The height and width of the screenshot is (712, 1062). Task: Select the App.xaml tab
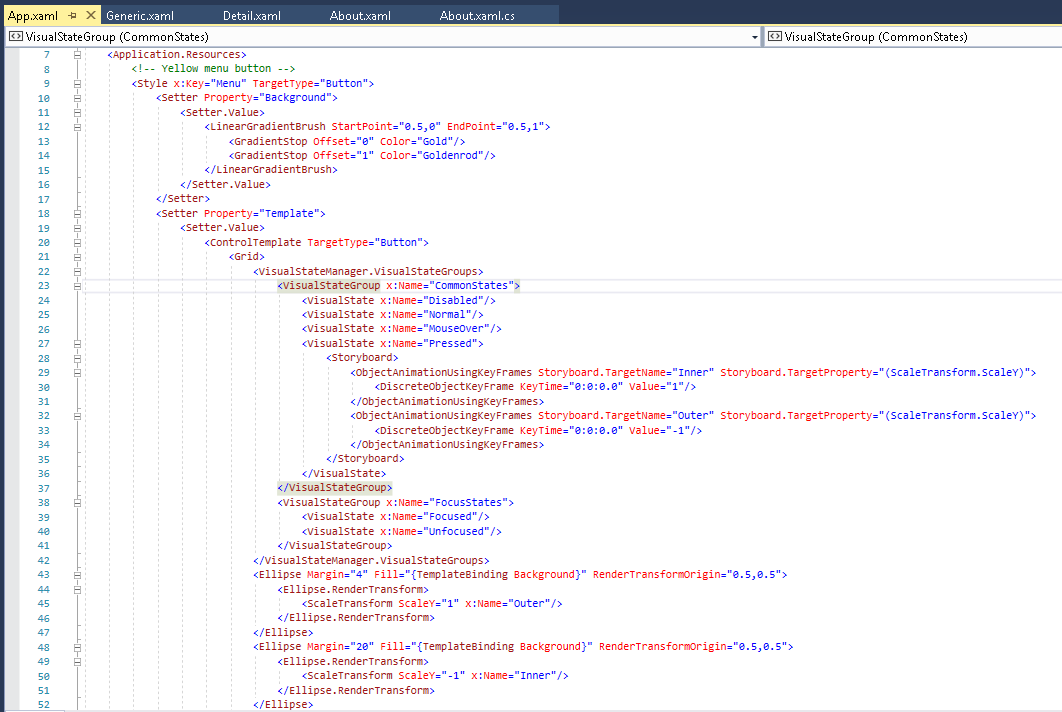coord(33,16)
